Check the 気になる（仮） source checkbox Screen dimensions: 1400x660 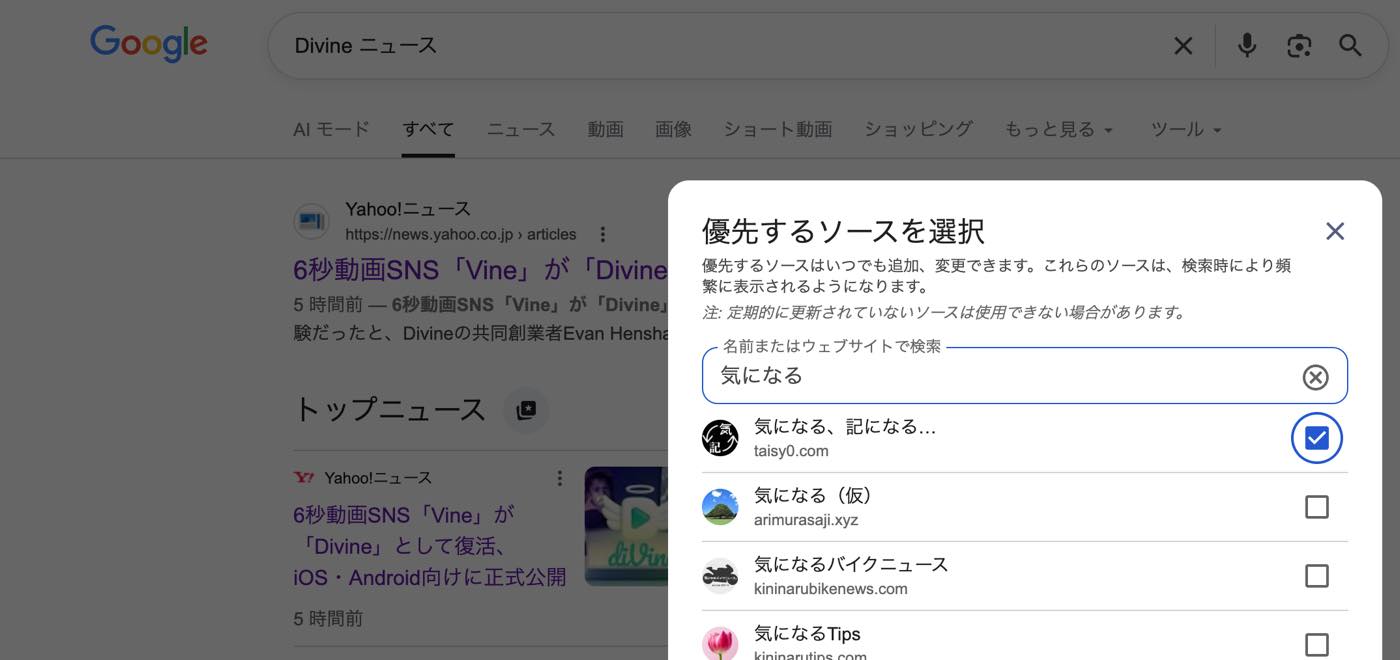(1316, 507)
